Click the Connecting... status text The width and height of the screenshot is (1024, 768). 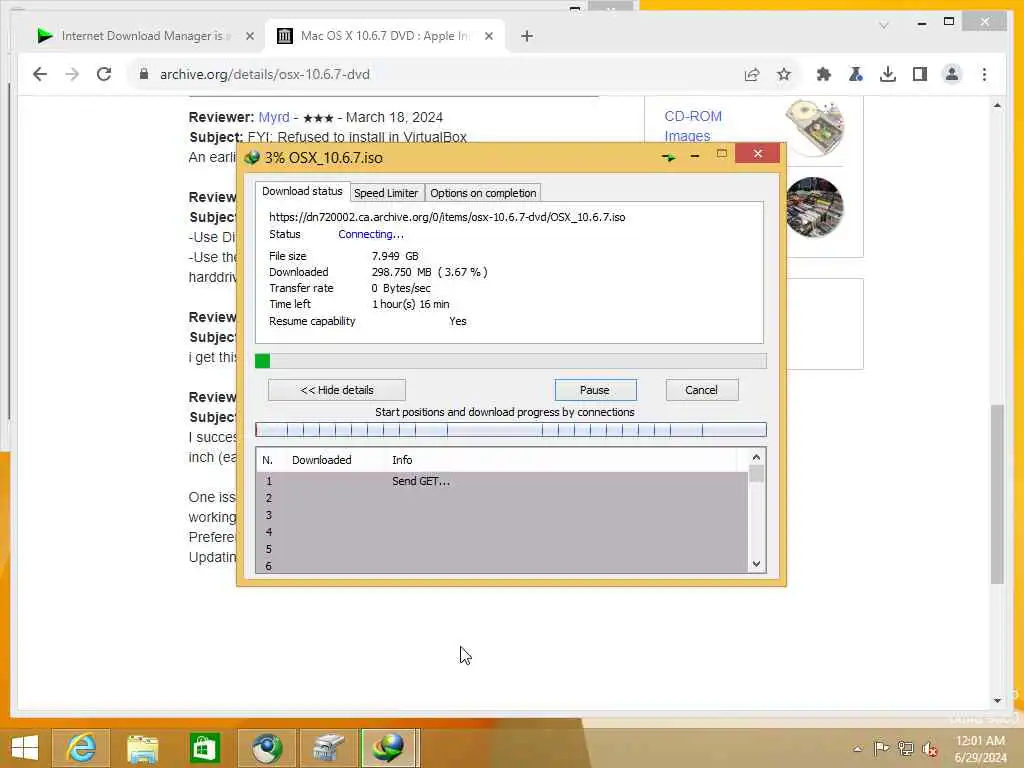371,234
